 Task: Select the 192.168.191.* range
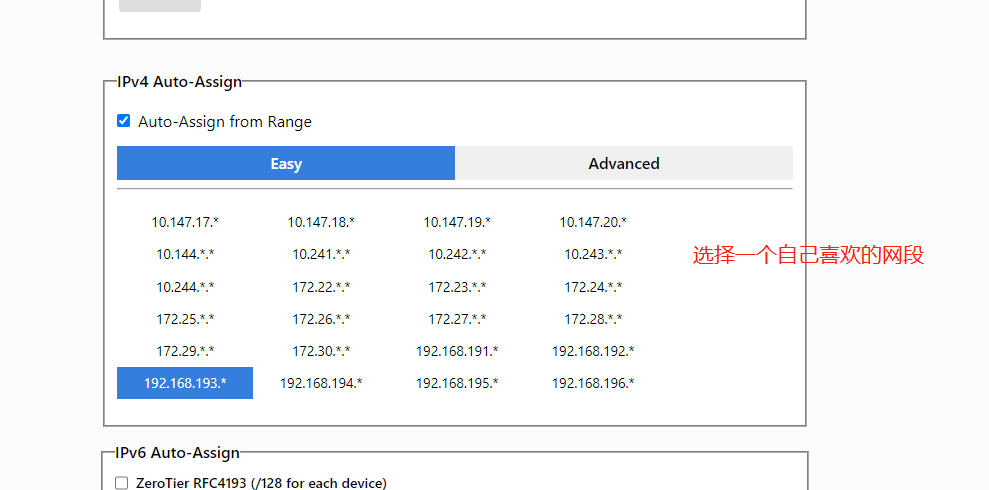click(457, 351)
